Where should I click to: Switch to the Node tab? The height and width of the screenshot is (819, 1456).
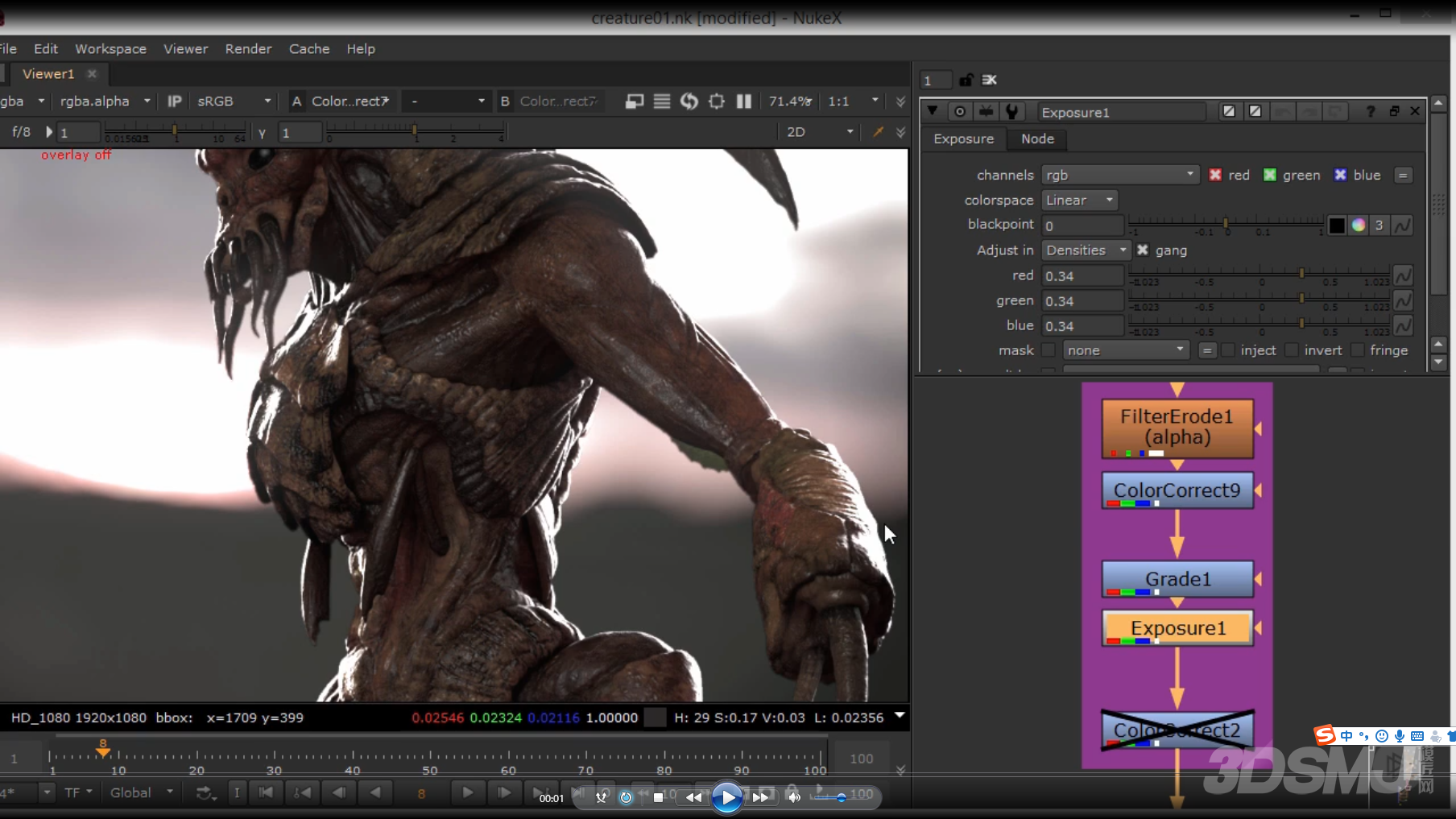pos(1037,139)
